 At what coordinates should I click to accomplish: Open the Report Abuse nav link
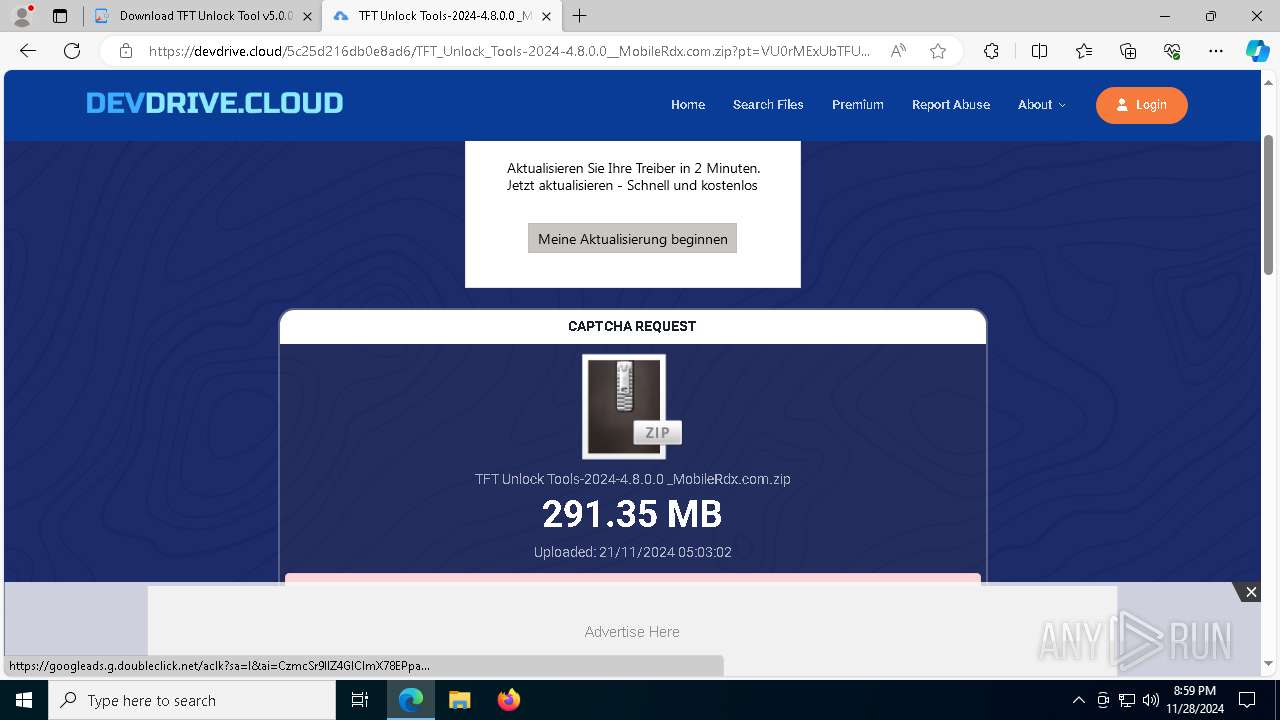[951, 105]
